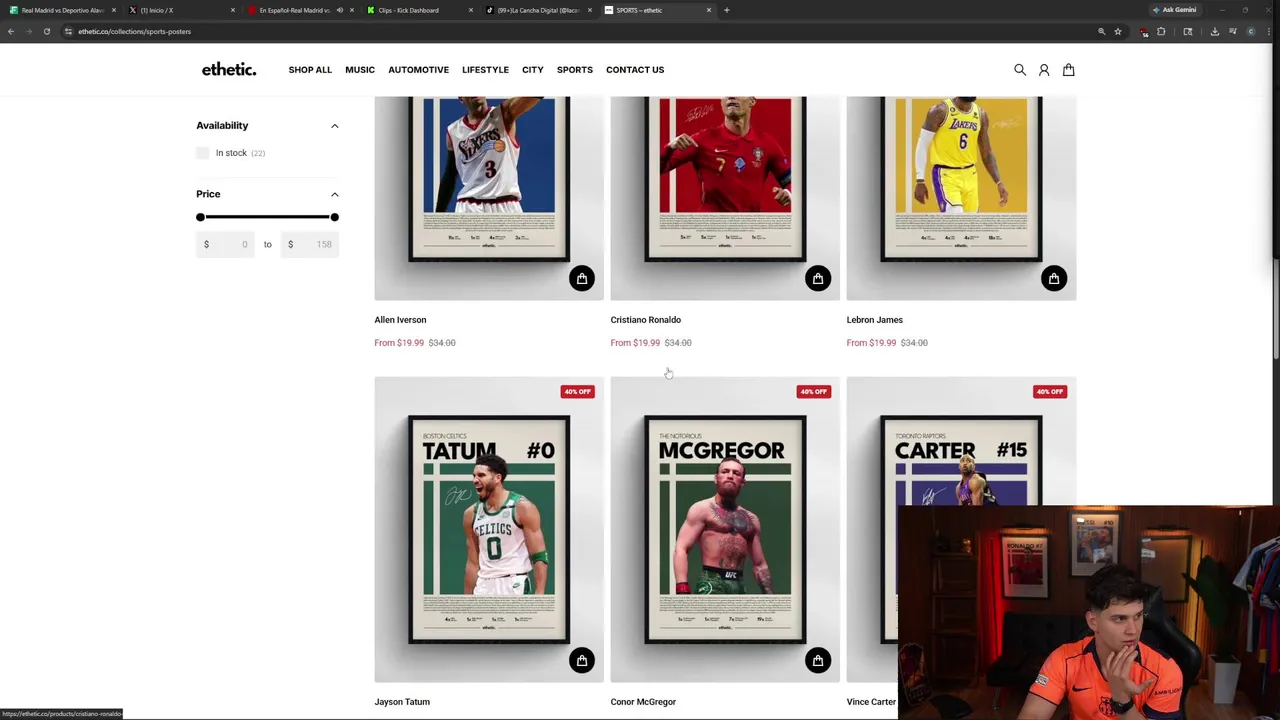Open the McGregor poster thumbnail
The width and height of the screenshot is (1280, 720).
[725, 530]
